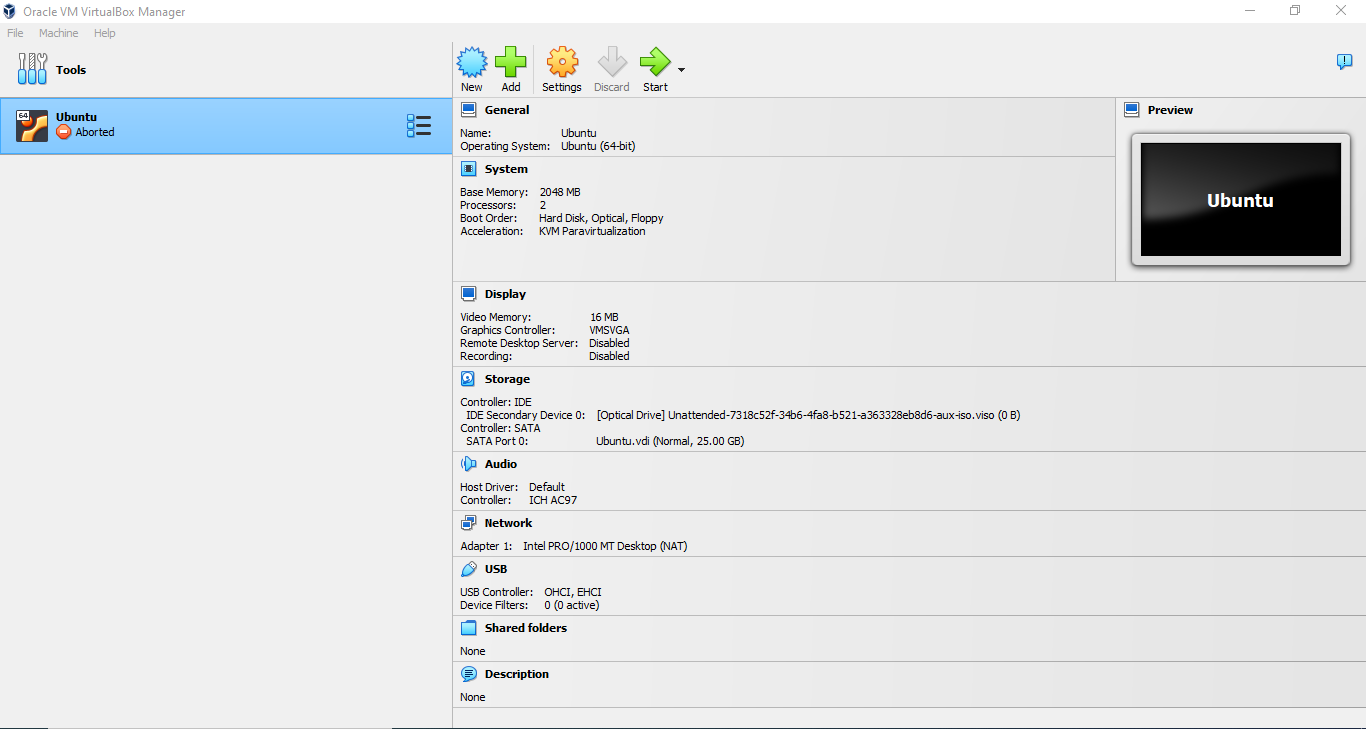Click the VirtualBox title bar app icon
The width and height of the screenshot is (1366, 729).
[x=10, y=12]
